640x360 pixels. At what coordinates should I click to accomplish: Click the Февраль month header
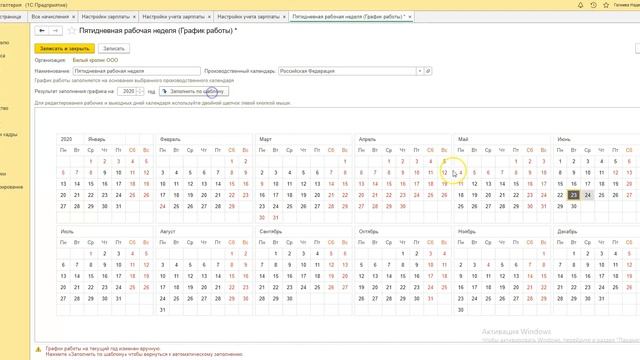coord(170,139)
